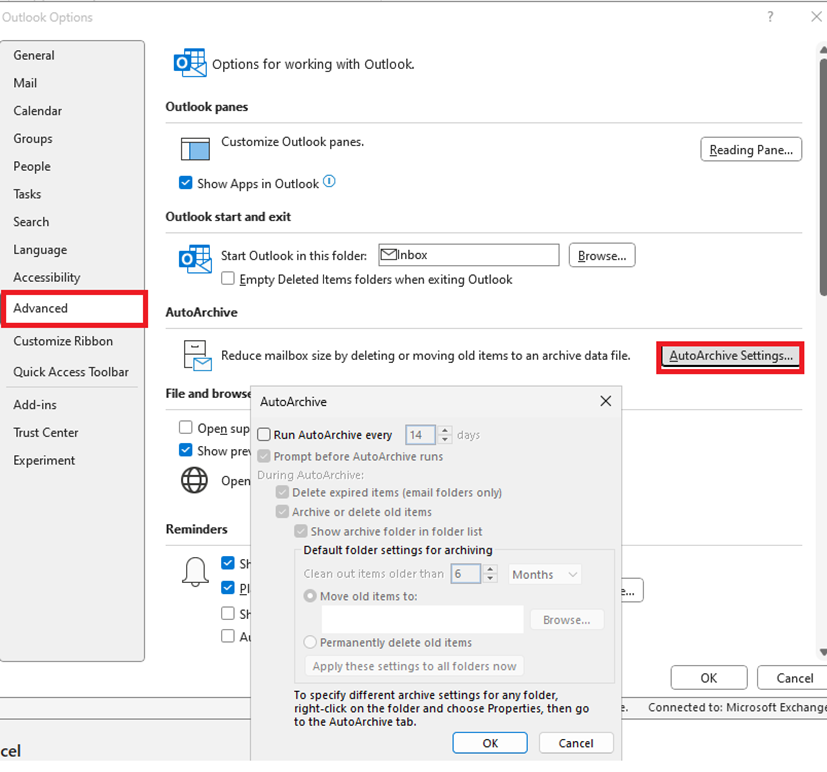827x772 pixels.
Task: Click the Clean out items older than field
Action: point(466,574)
